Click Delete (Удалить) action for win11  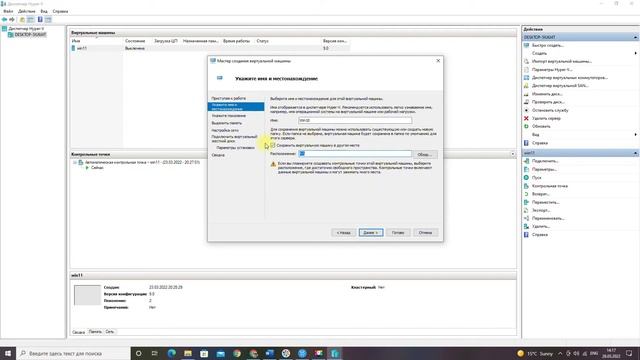click(x=541, y=227)
